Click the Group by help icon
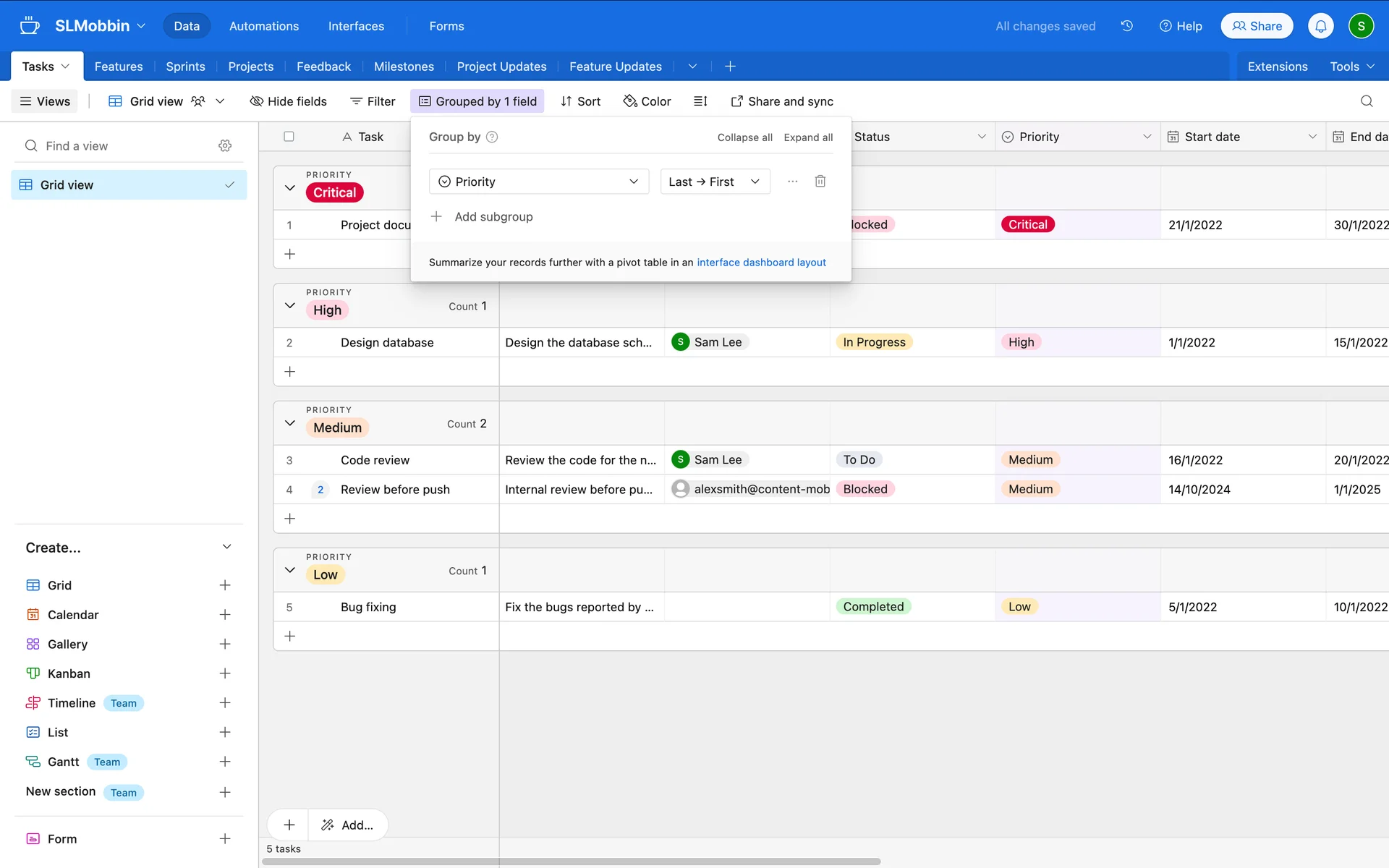Screen dimensions: 1389x868 (x=492, y=137)
